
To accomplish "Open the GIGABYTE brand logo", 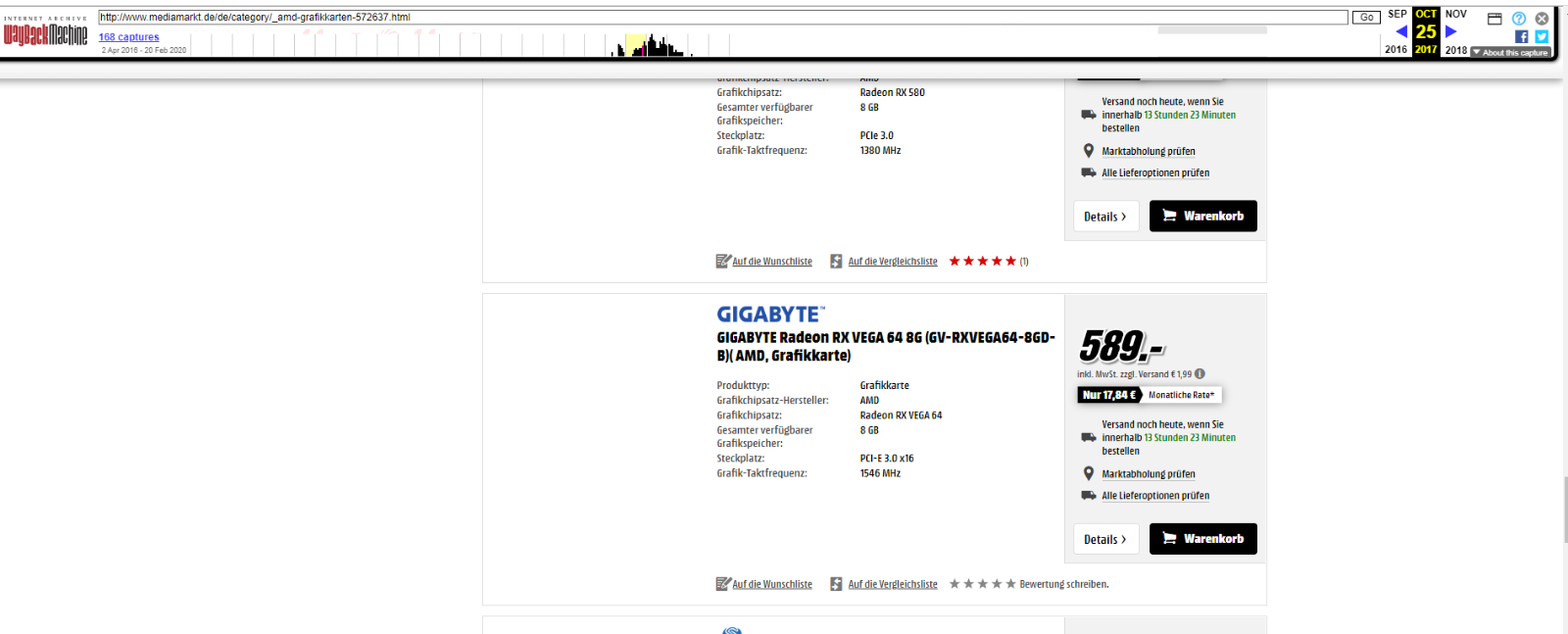I will point(770,315).
